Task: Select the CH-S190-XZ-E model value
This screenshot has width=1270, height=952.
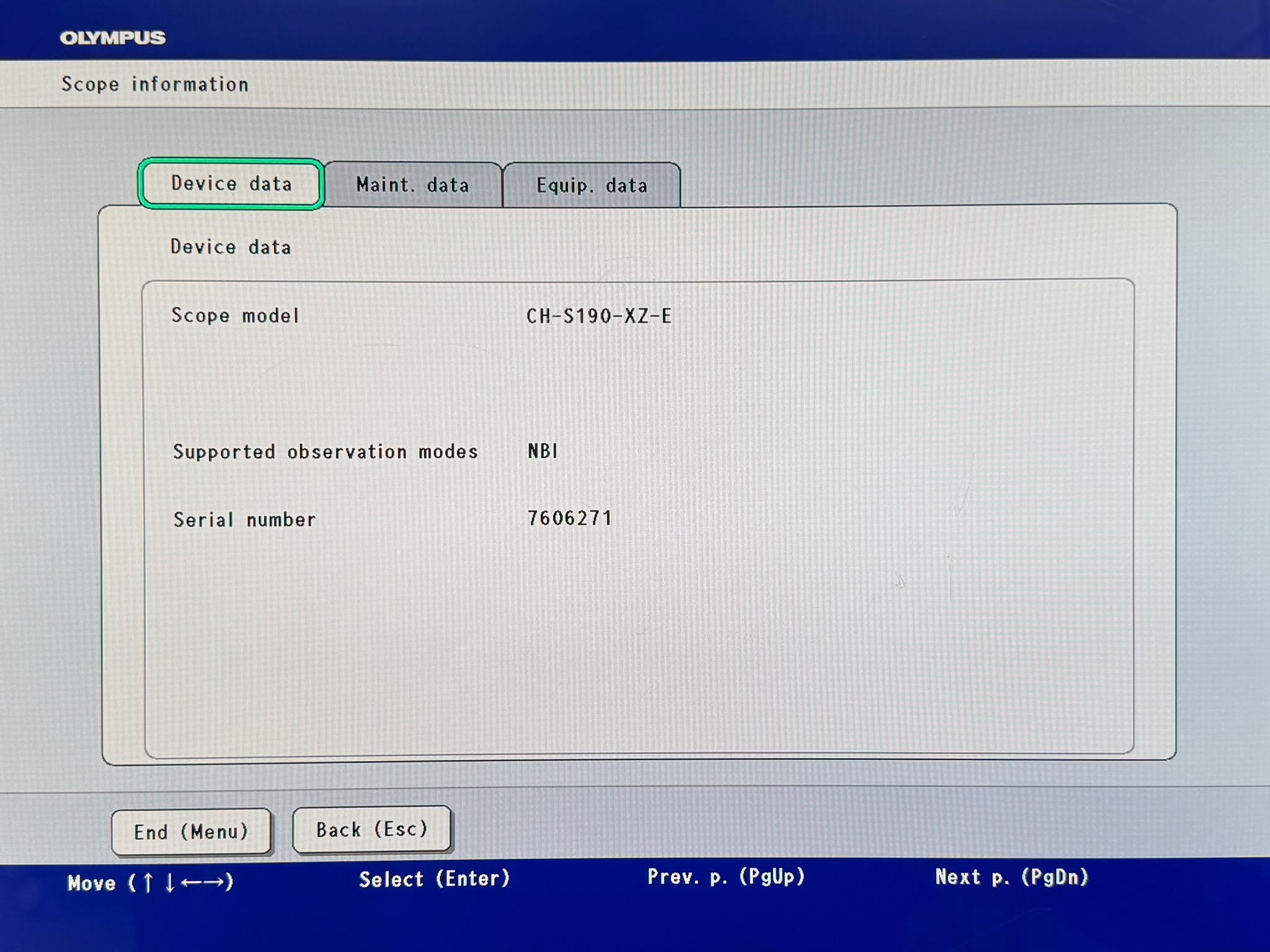Action: tap(599, 316)
